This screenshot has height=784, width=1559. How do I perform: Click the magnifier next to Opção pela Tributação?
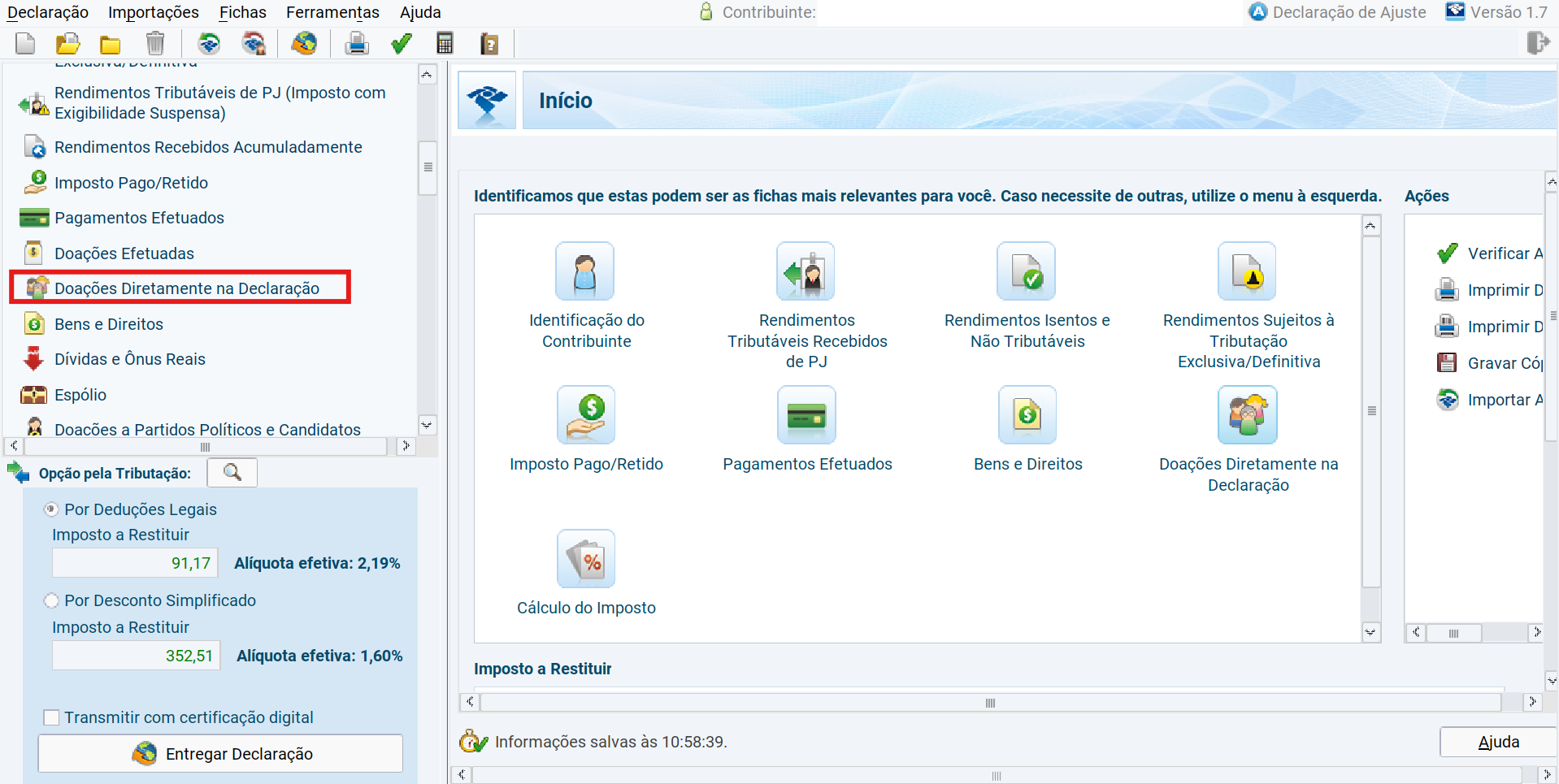point(232,473)
